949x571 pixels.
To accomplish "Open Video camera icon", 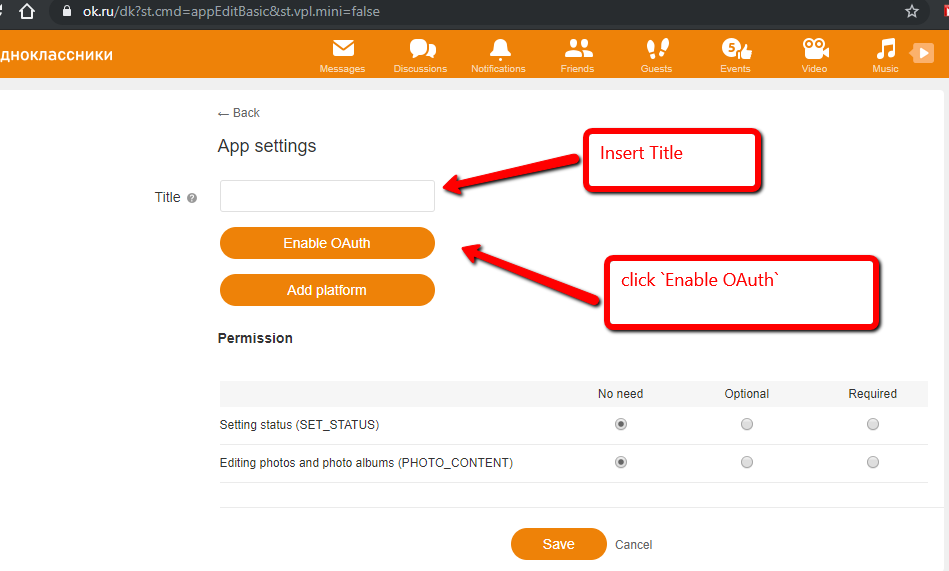I will tap(814, 49).
